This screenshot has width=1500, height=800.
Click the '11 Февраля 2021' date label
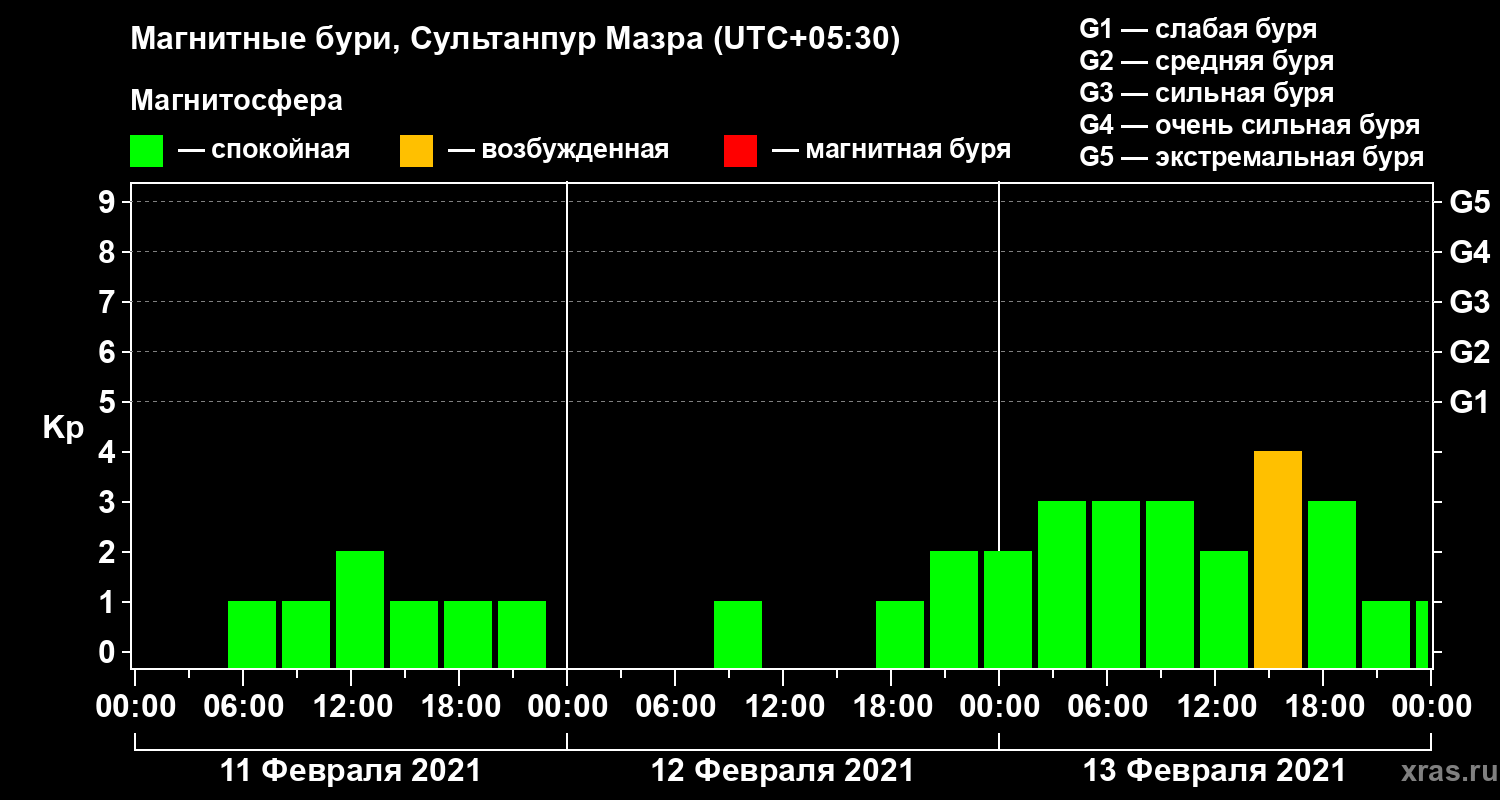(350, 771)
